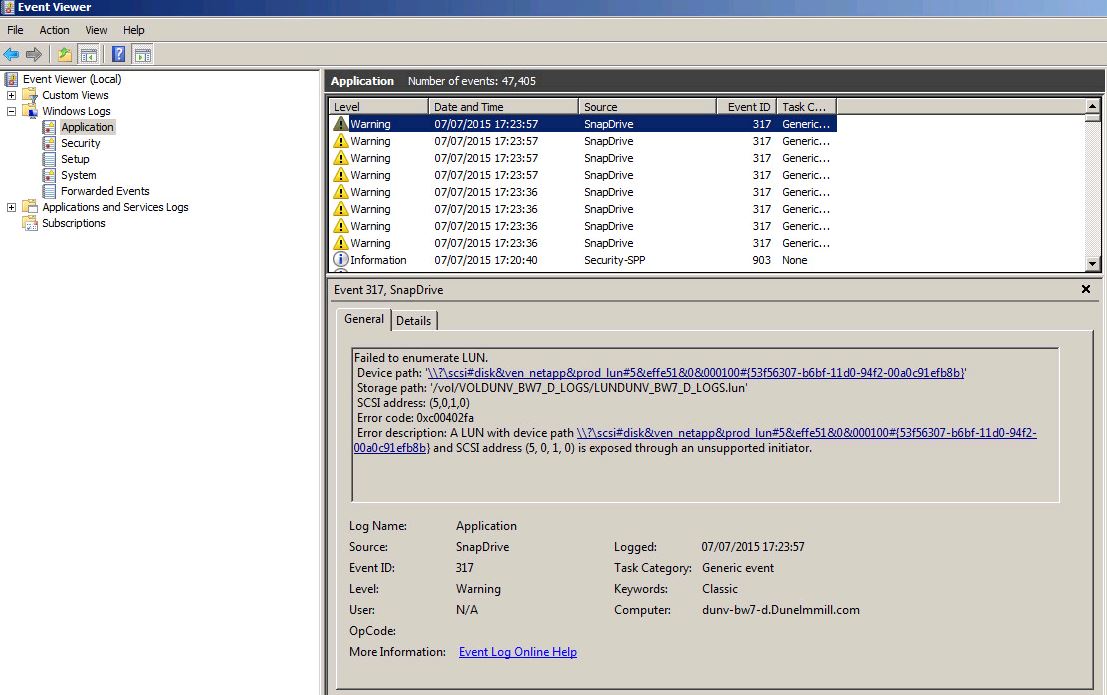Select the Security log icon in tree
The width and height of the screenshot is (1107, 695).
point(50,143)
